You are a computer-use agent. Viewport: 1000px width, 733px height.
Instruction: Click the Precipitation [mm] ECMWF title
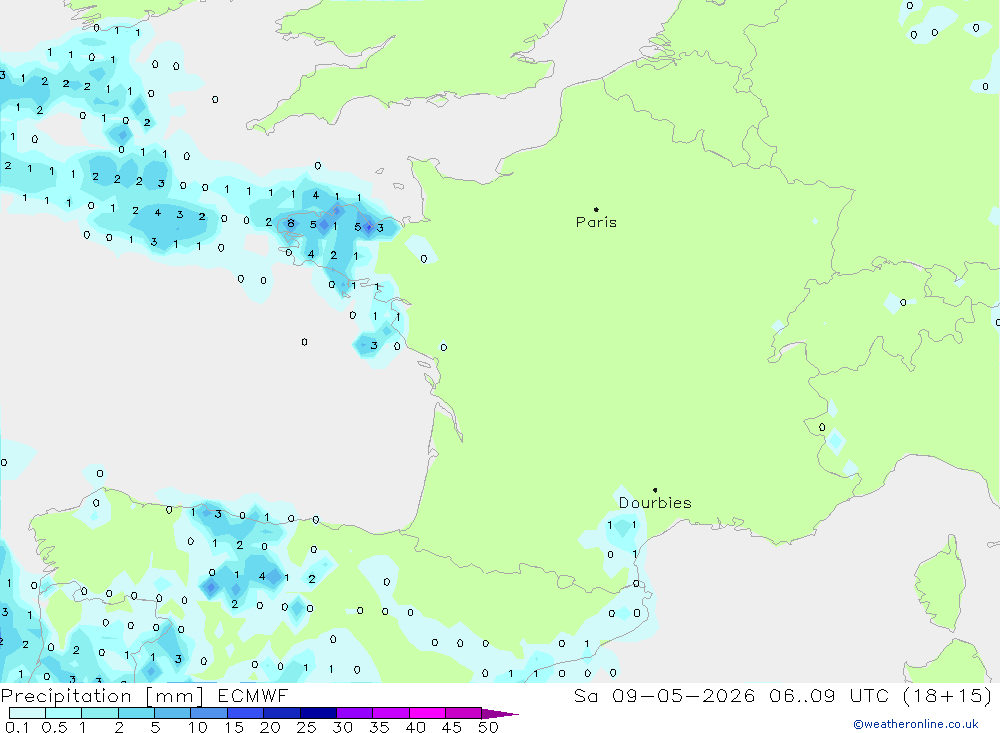(x=144, y=695)
